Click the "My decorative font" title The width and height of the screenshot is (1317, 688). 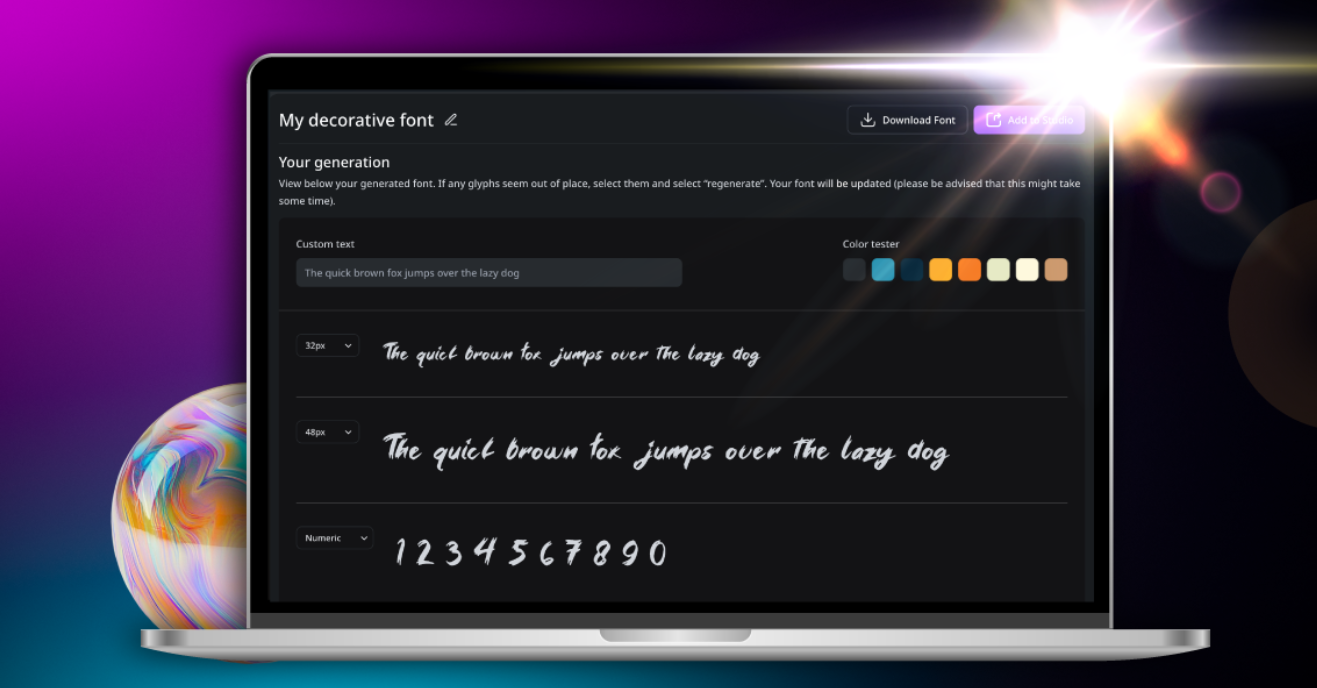[356, 120]
